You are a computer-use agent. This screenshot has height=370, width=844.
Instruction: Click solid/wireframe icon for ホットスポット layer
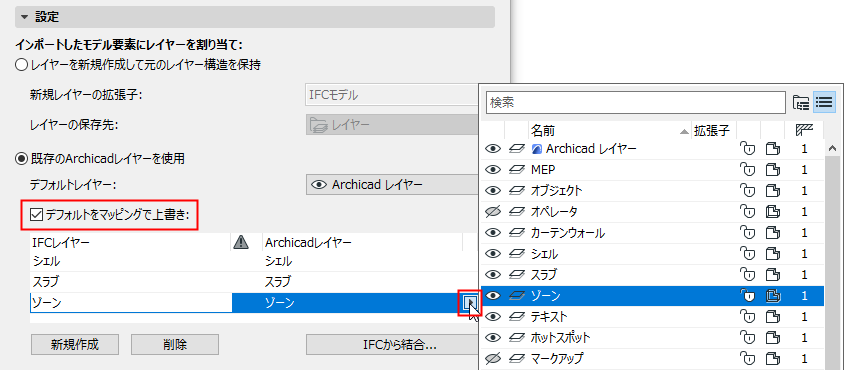click(x=516, y=338)
